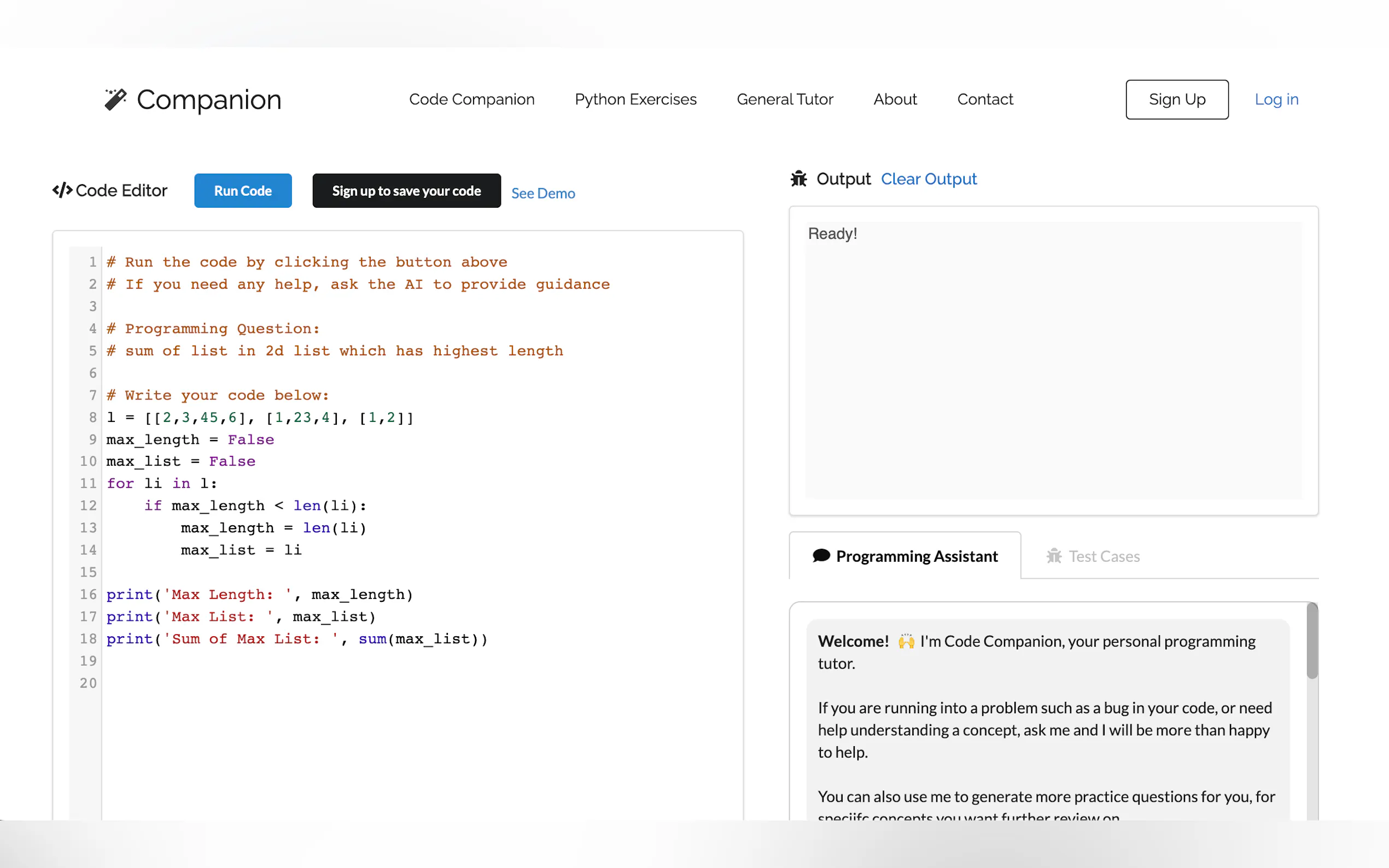
Task: Open the See Demo link
Action: pos(542,193)
